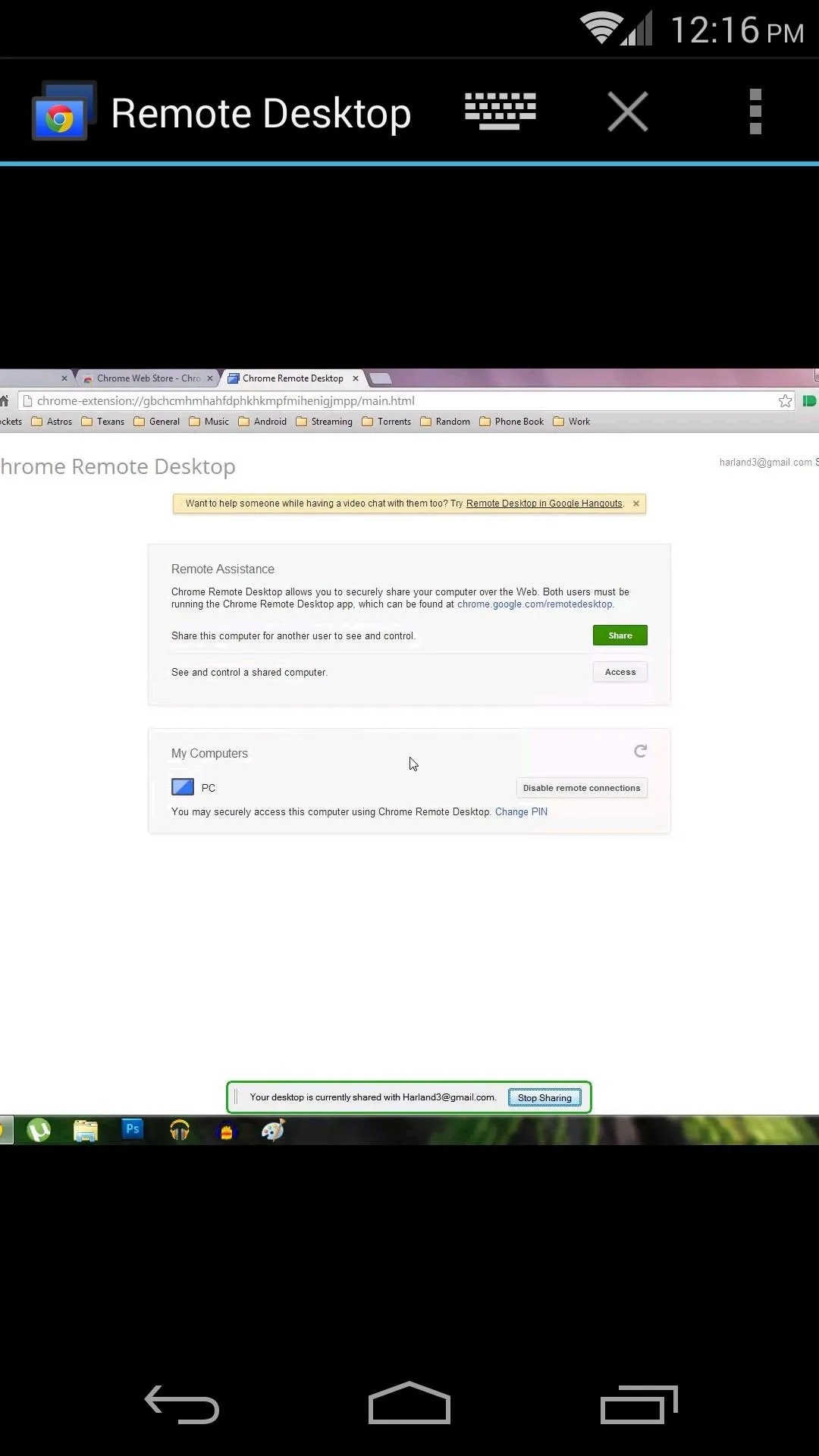The height and width of the screenshot is (1456, 819).
Task: Click the Remote Assistance heading
Action: pos(223,569)
